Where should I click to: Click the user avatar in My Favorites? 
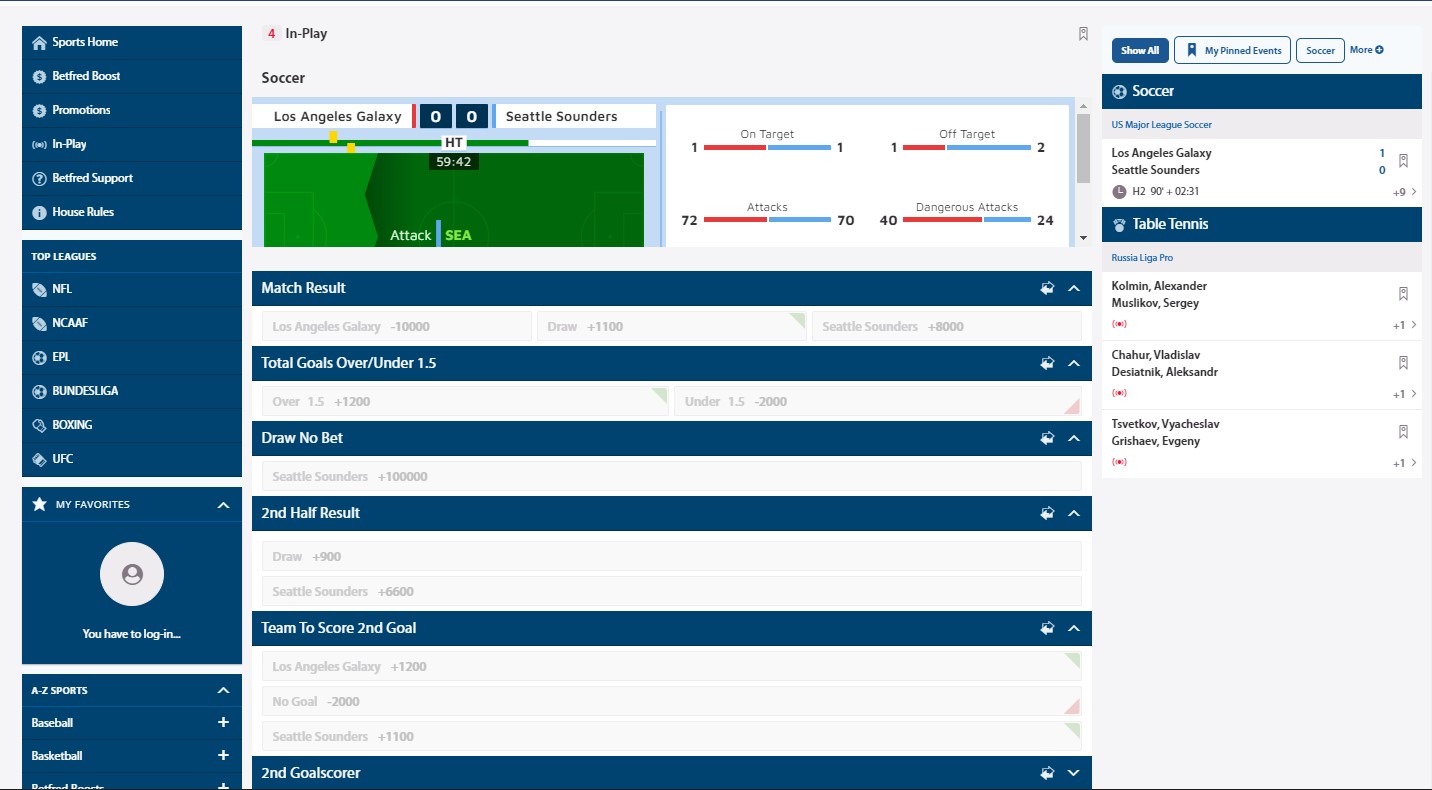pyautogui.click(x=132, y=574)
